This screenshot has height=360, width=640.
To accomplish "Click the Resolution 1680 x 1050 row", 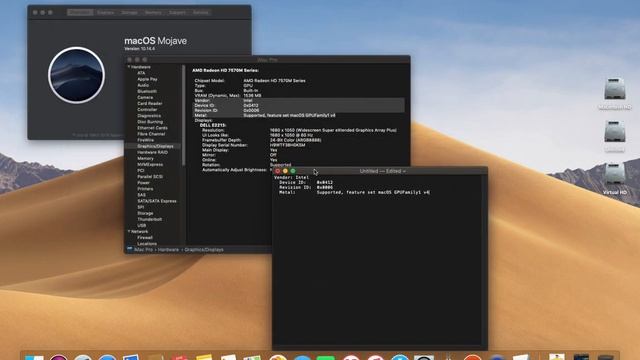I will click(299, 130).
